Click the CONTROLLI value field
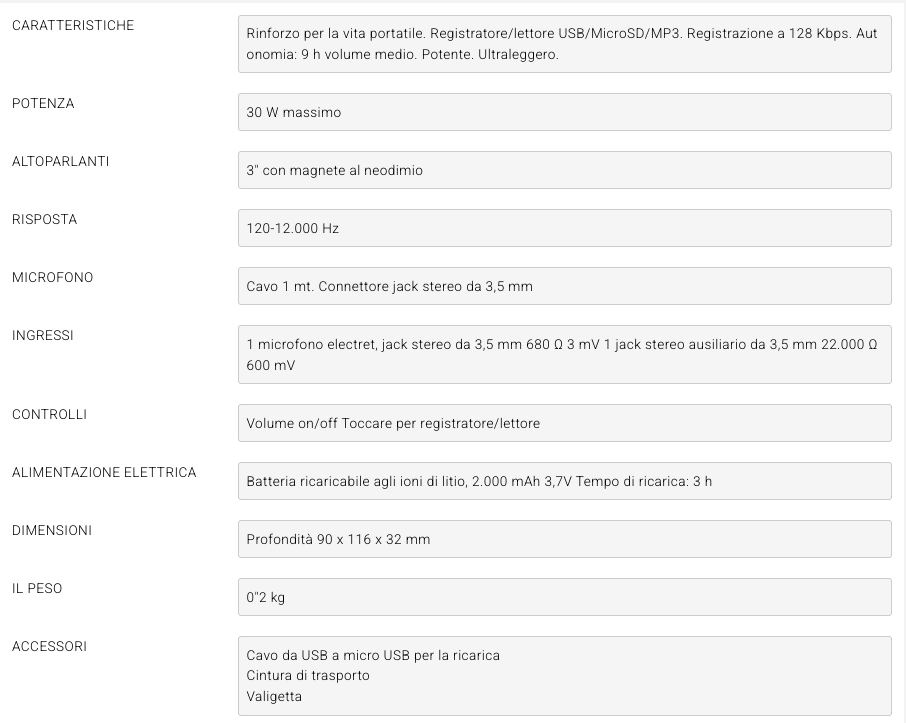 tap(564, 423)
